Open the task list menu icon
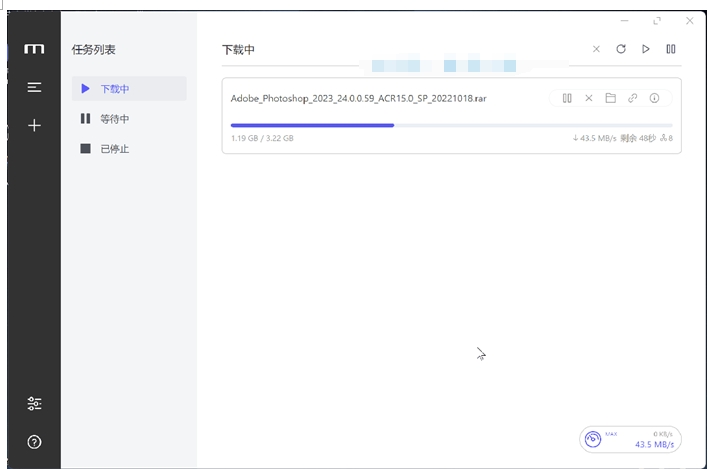Viewport: 710px width, 469px height. coord(34,87)
